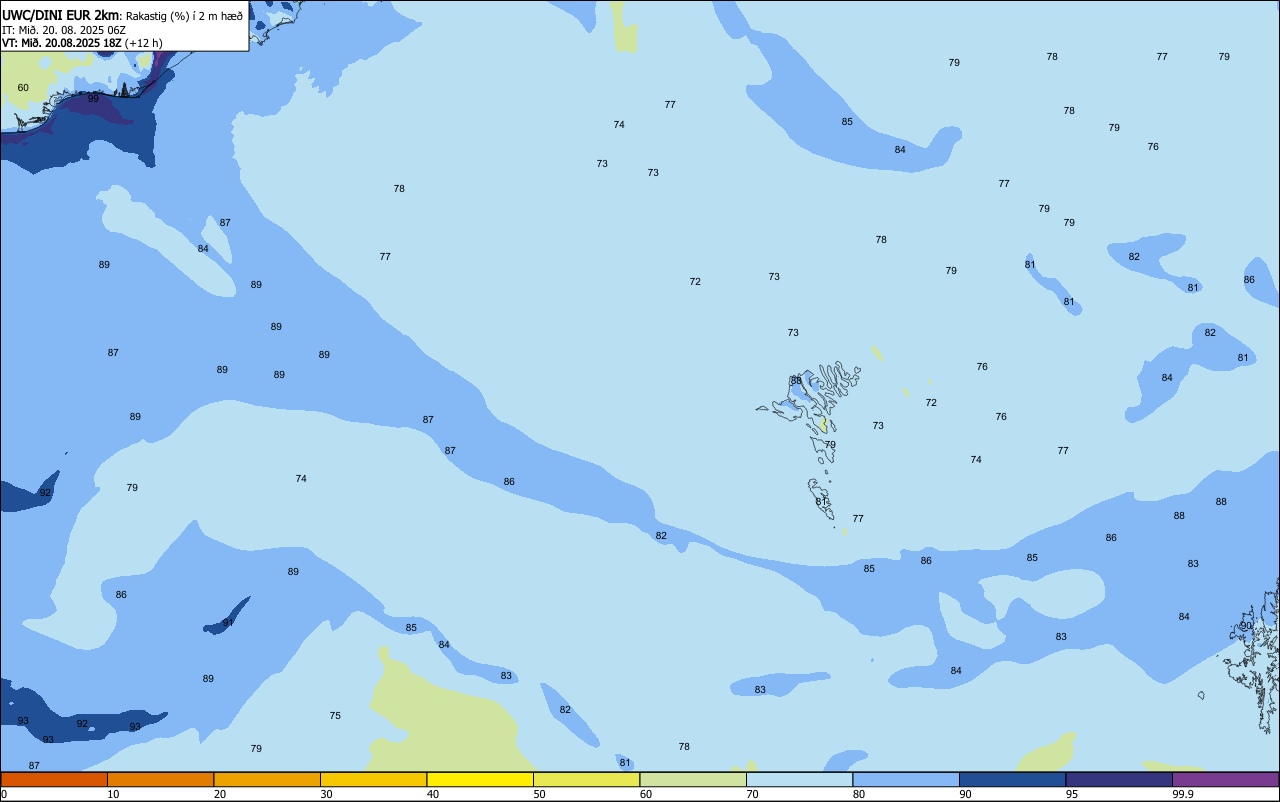Select the '50' legend tick label
This screenshot has height=802, width=1280.
point(540,794)
